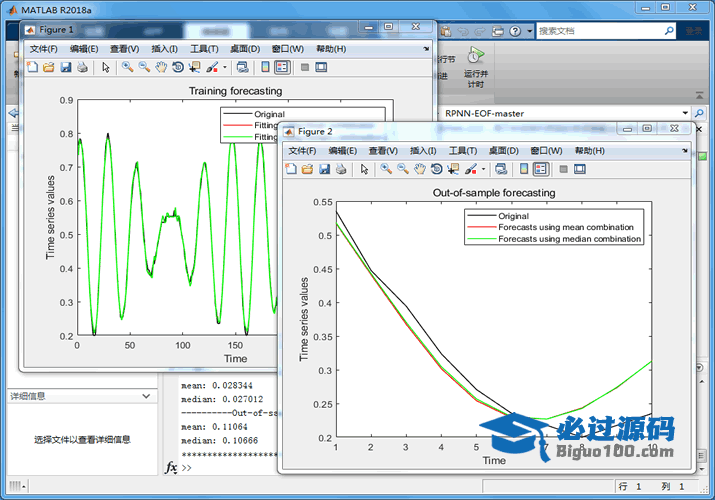Toggle Insert Legend in Figure 1
715x500 pixels.
[282, 67]
